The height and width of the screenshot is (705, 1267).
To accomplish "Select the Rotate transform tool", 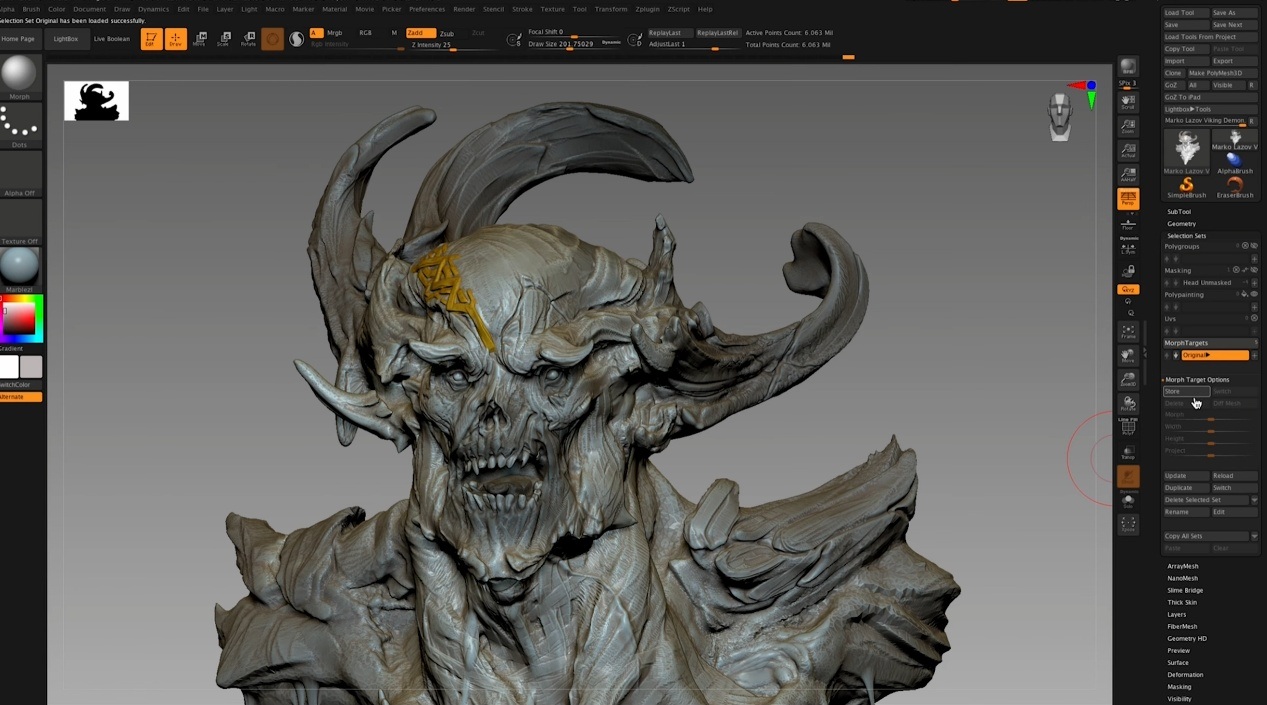I will click(x=248, y=39).
